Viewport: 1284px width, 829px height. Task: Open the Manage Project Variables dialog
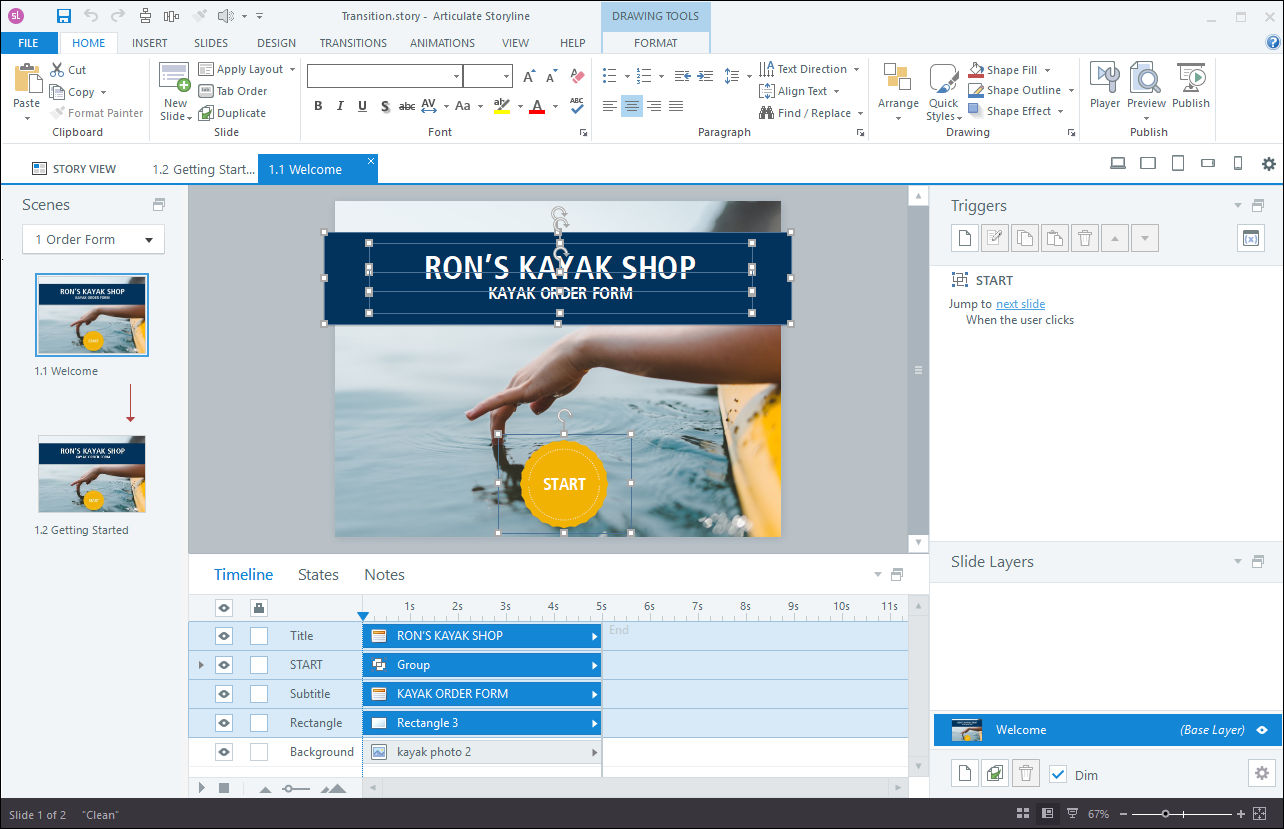tap(1250, 238)
